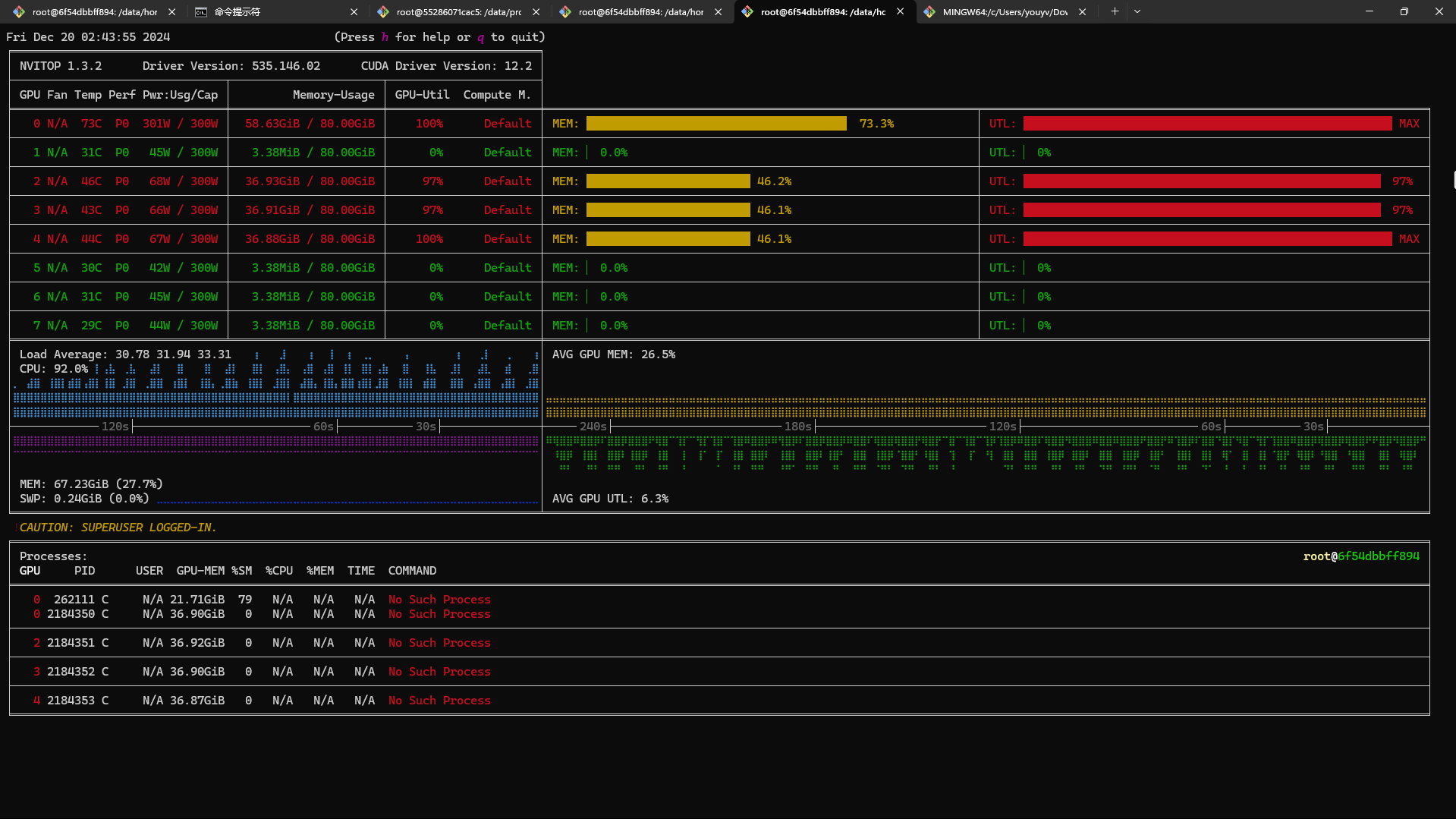This screenshot has width=1456, height=819.
Task: Click the root@6f54dbbff894 host label
Action: [x=1361, y=556]
